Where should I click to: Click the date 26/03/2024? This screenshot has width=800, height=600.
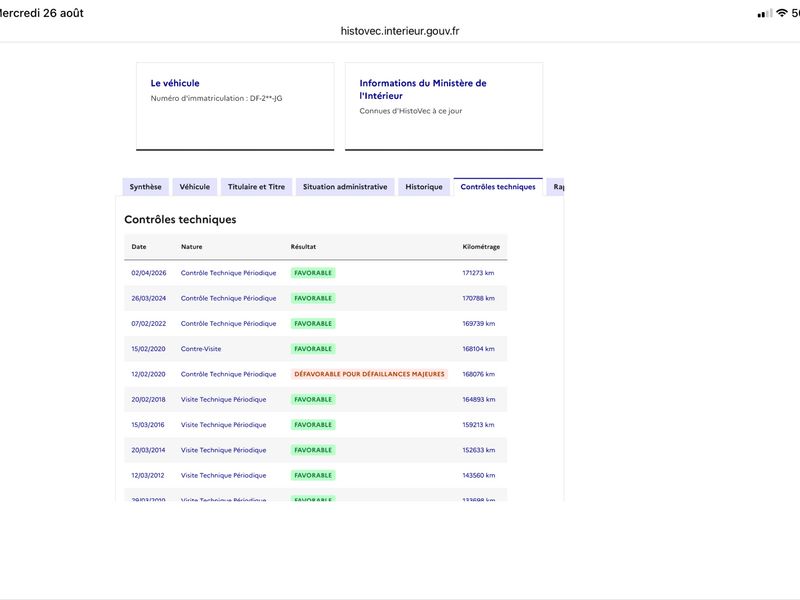[148, 298]
